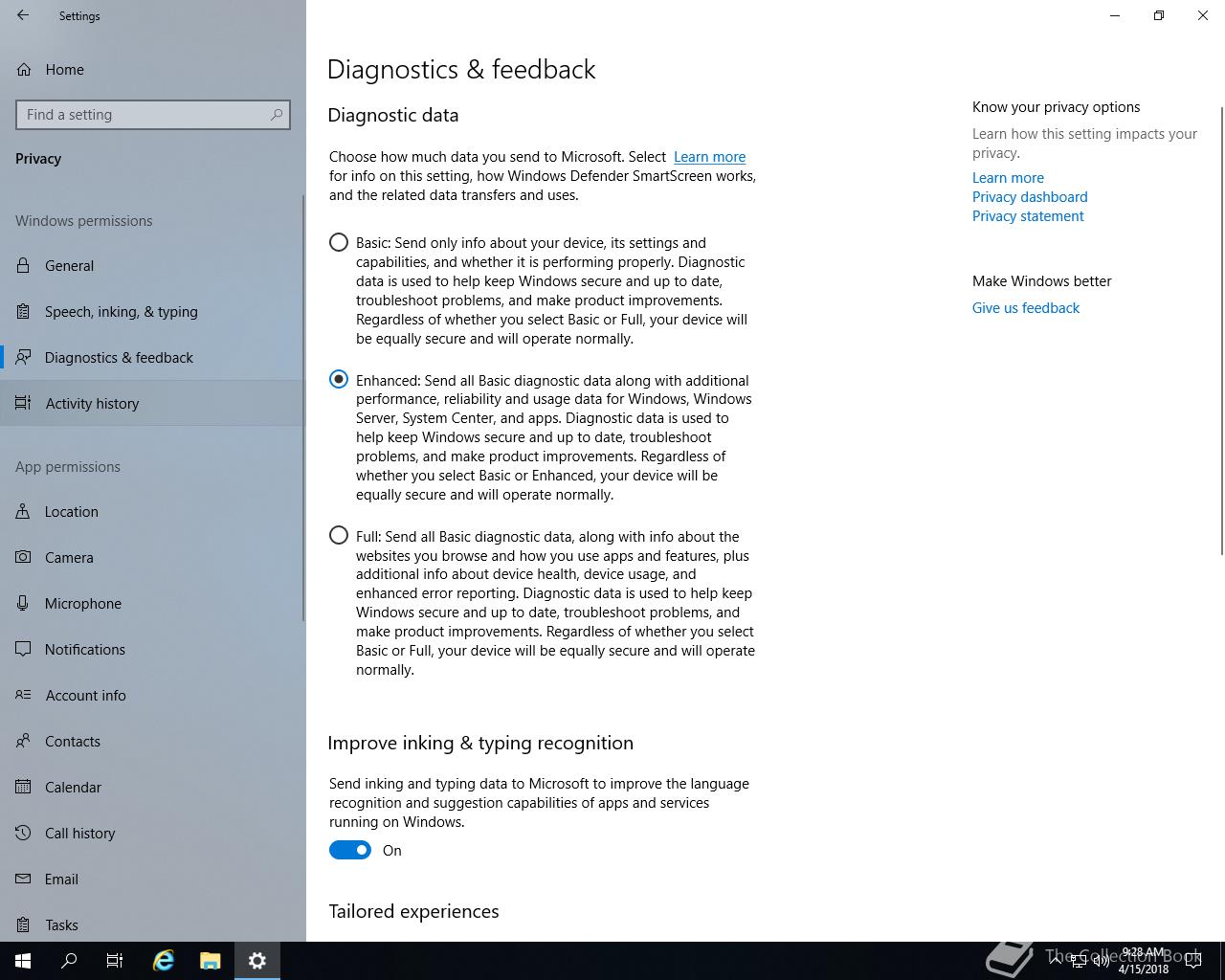Click the Call history icon
1225x980 pixels.
[23, 833]
